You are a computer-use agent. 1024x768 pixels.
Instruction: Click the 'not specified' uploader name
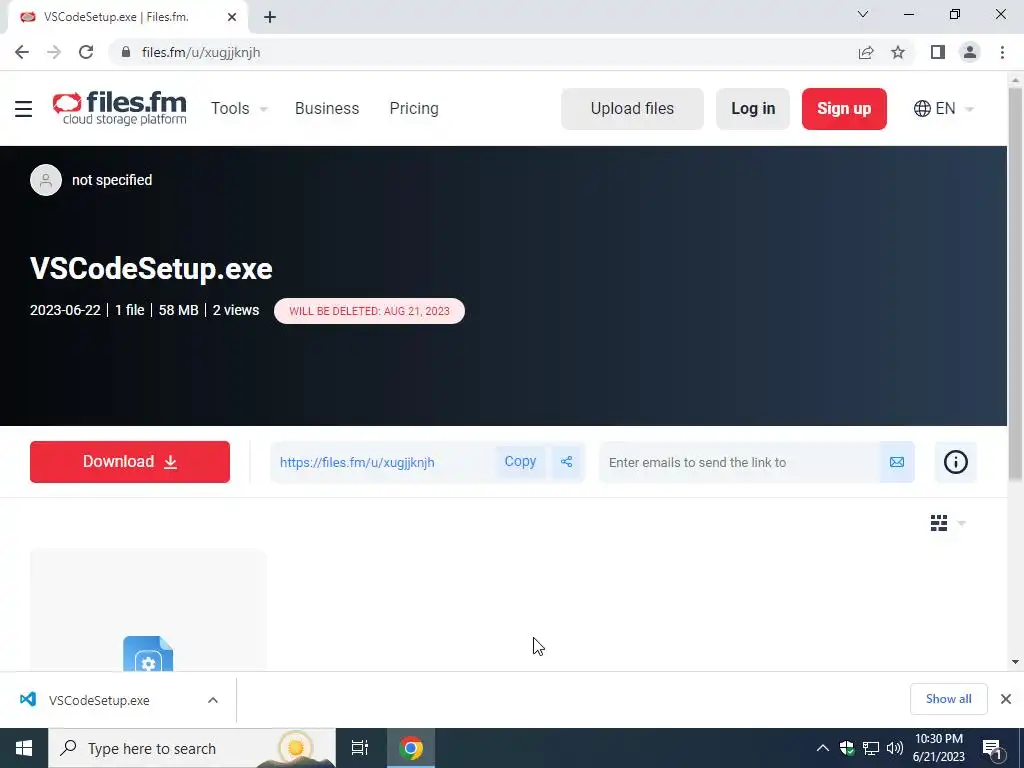point(112,180)
